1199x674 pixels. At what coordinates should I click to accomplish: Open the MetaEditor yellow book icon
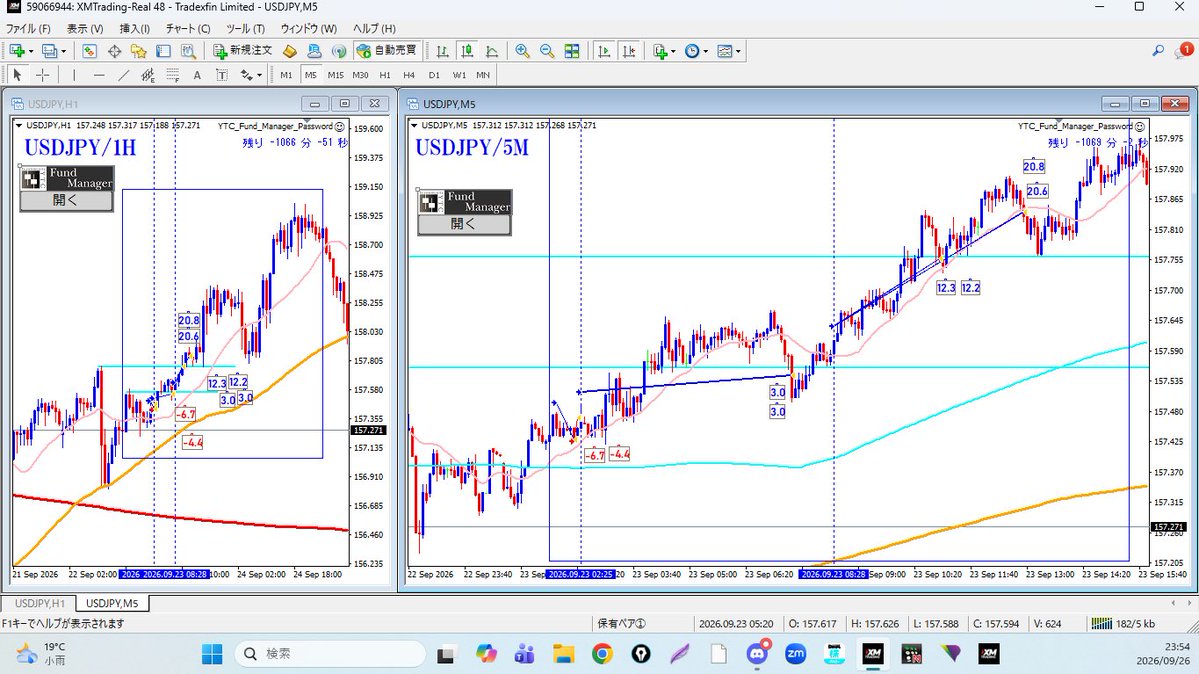[290, 51]
